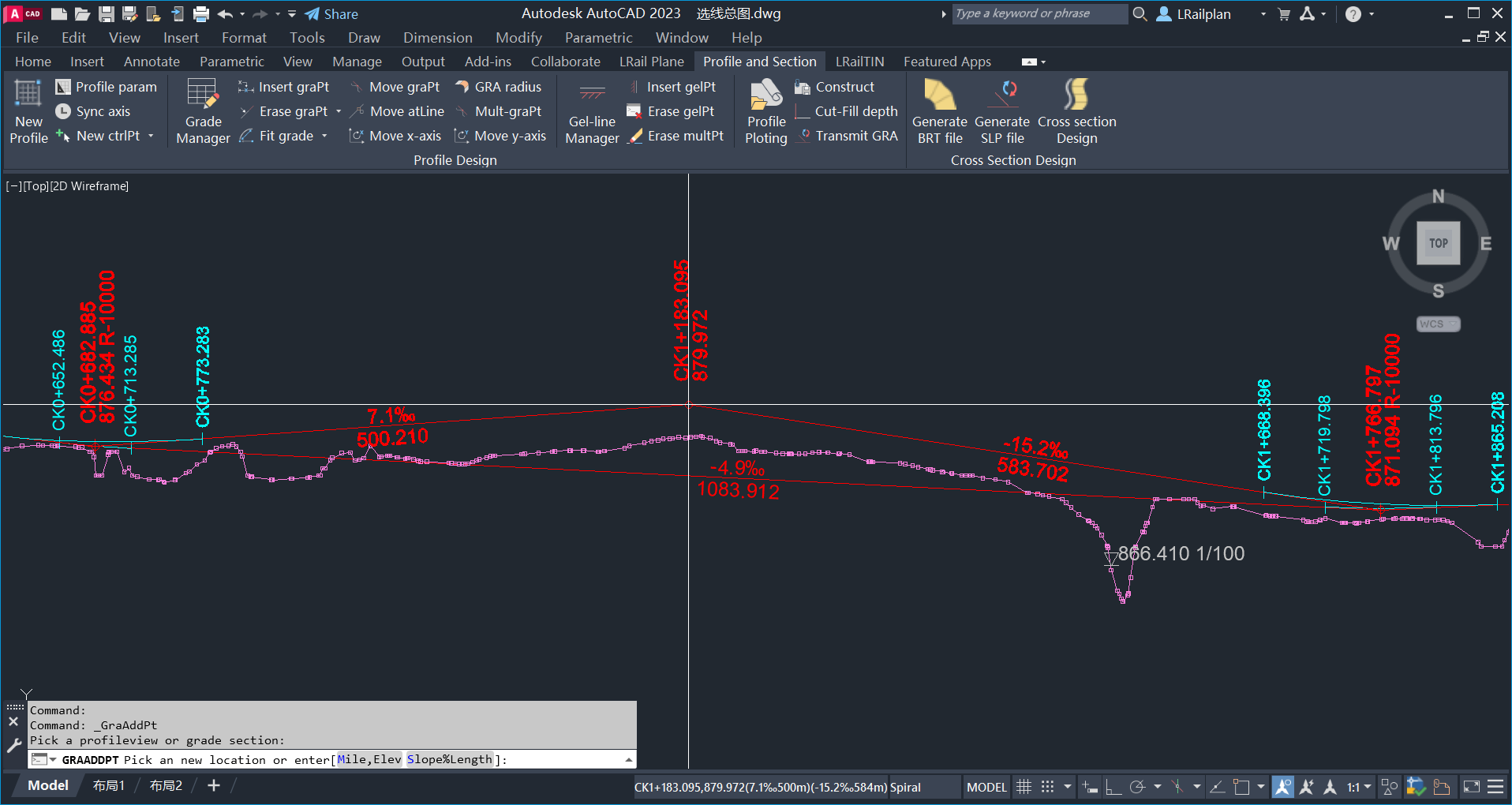
Task: Click the command line input field
Action: pos(331,759)
